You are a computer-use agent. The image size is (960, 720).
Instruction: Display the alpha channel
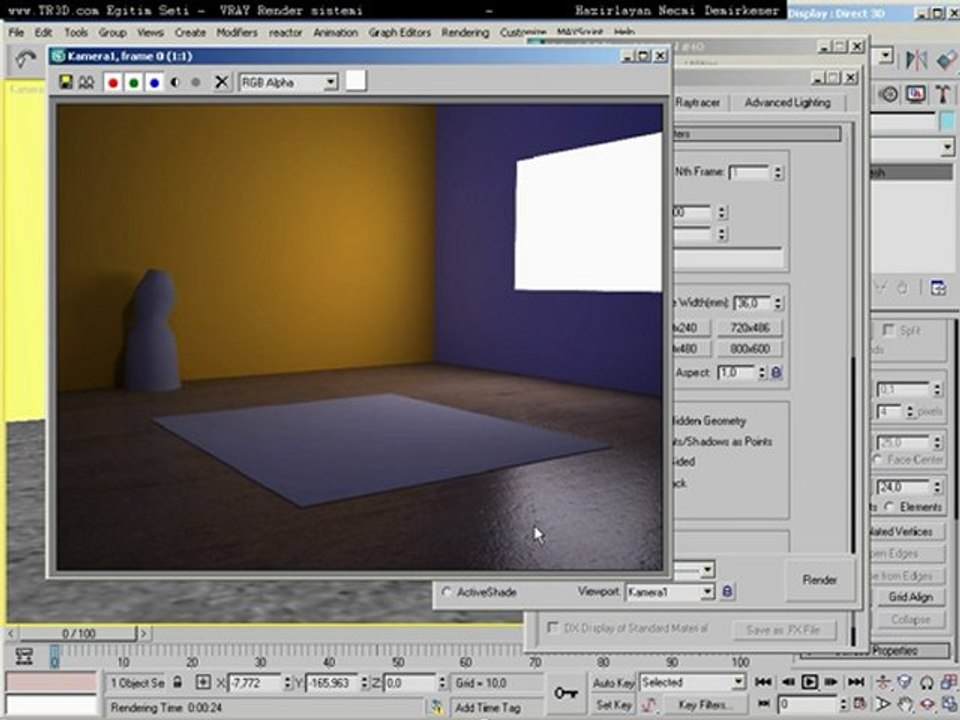point(175,82)
